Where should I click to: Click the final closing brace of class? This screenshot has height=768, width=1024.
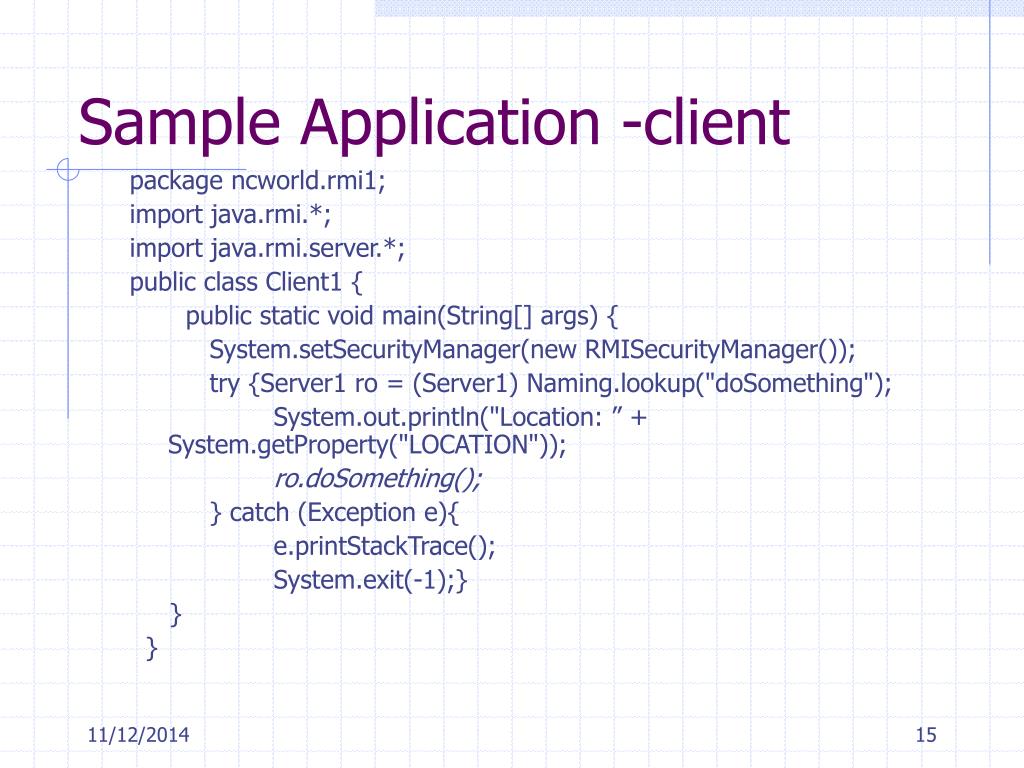coord(152,648)
